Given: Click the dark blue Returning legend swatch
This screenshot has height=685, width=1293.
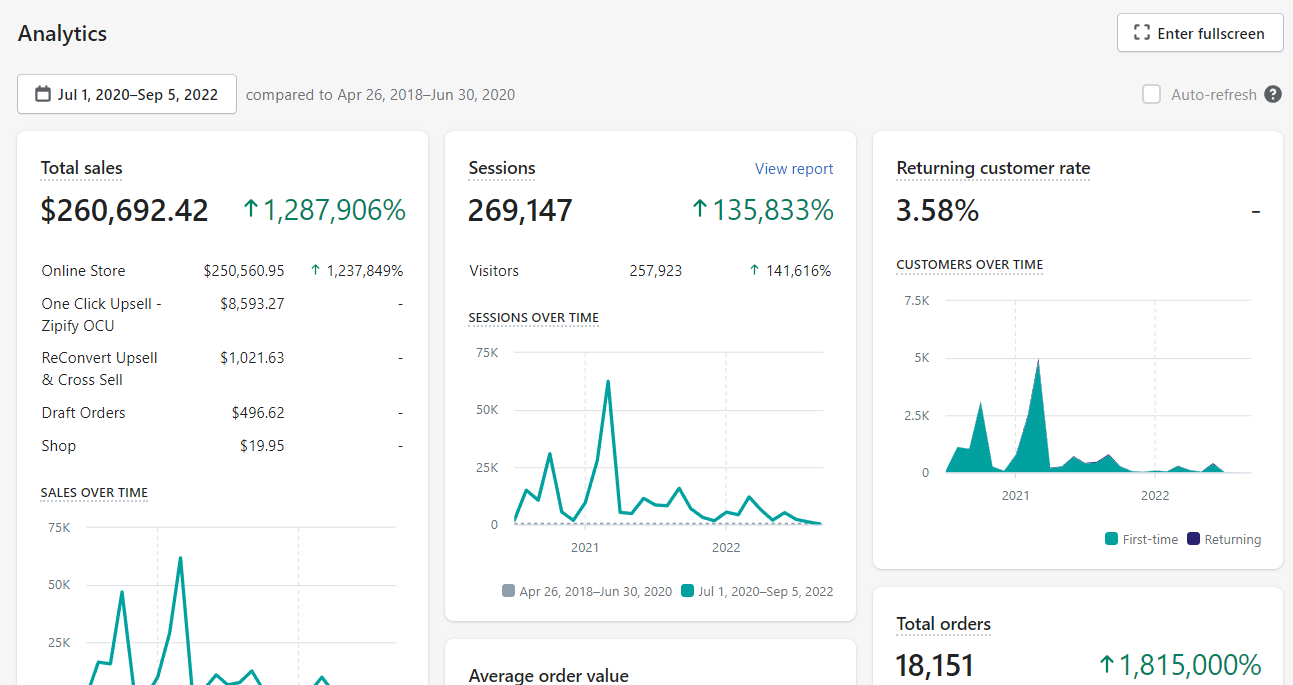Looking at the screenshot, I should [1193, 539].
